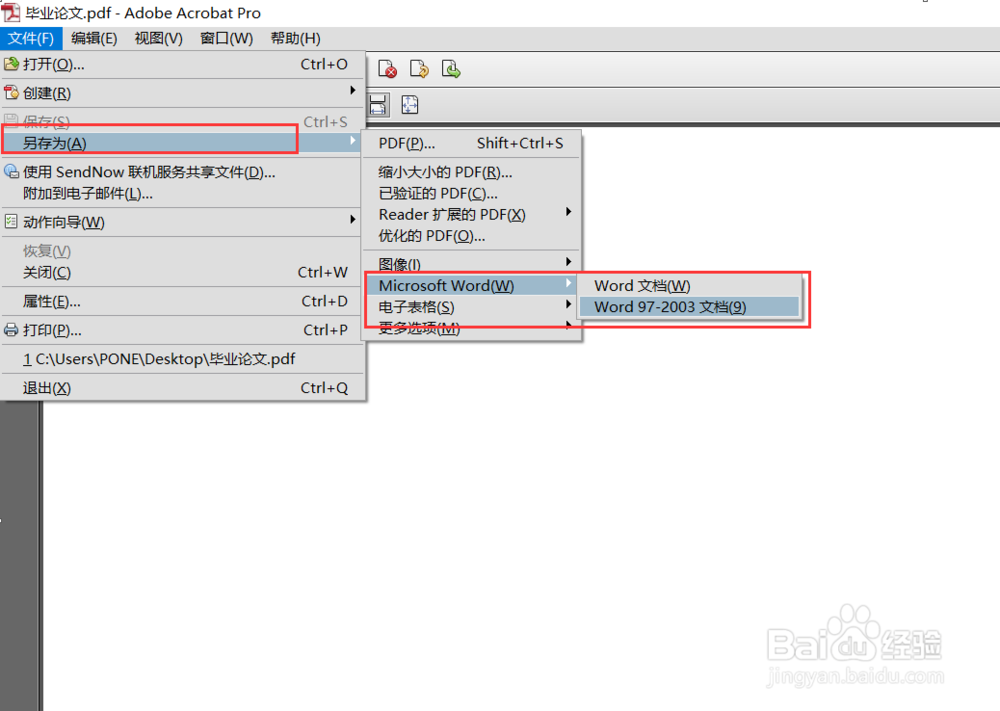Select 优化的 PDF(O)... option
This screenshot has width=1000, height=711.
click(x=471, y=237)
